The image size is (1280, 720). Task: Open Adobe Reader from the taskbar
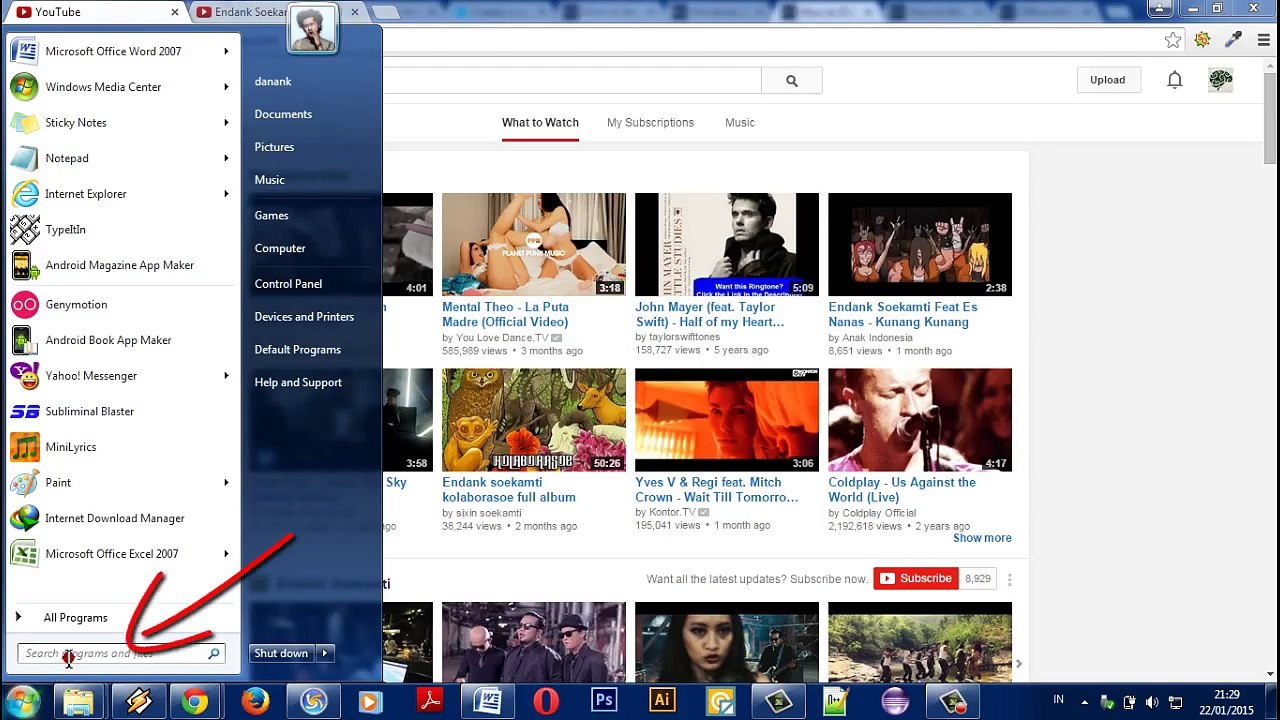[430, 701]
